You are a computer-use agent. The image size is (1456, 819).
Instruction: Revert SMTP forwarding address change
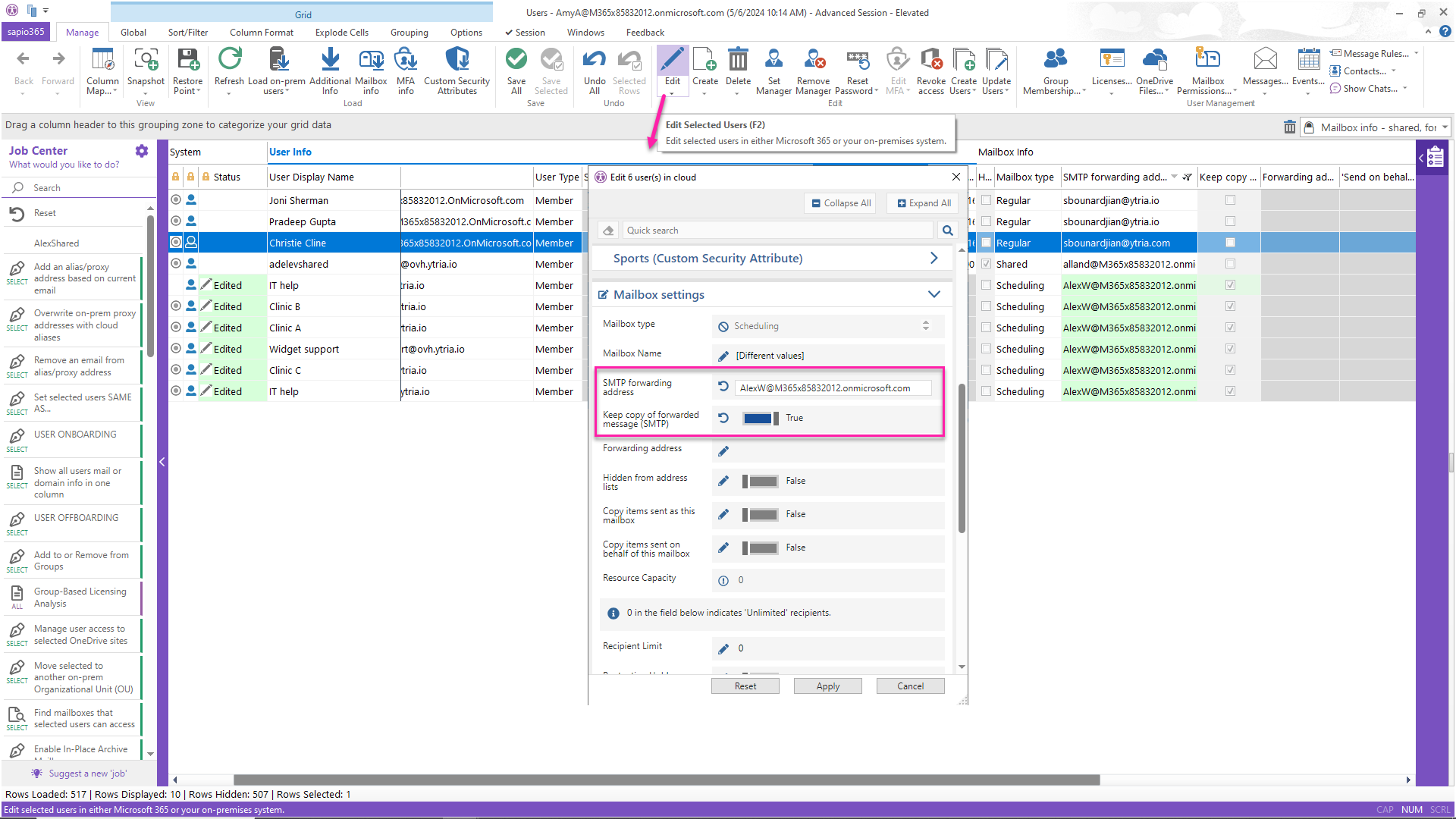coord(723,387)
